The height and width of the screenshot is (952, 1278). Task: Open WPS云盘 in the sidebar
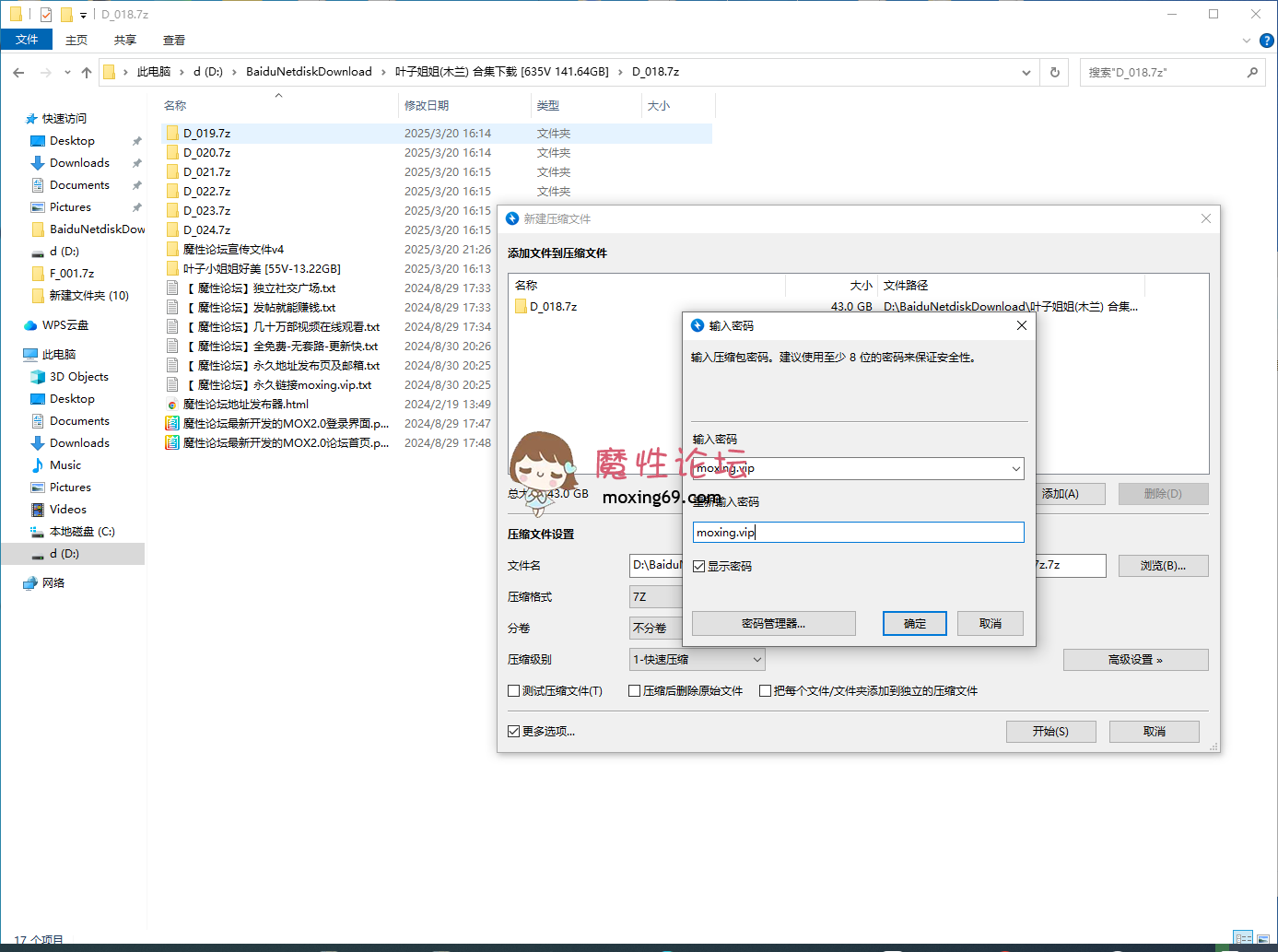pos(64,325)
